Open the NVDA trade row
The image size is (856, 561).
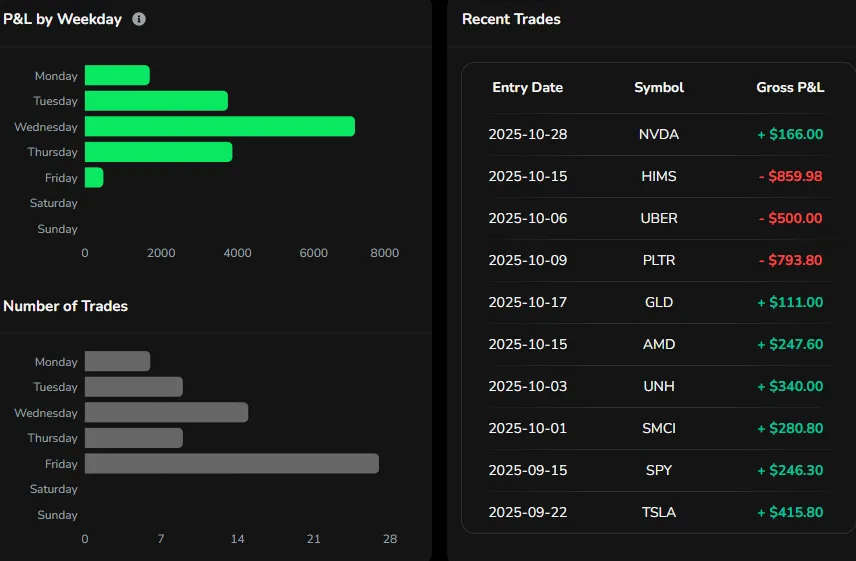(x=657, y=134)
